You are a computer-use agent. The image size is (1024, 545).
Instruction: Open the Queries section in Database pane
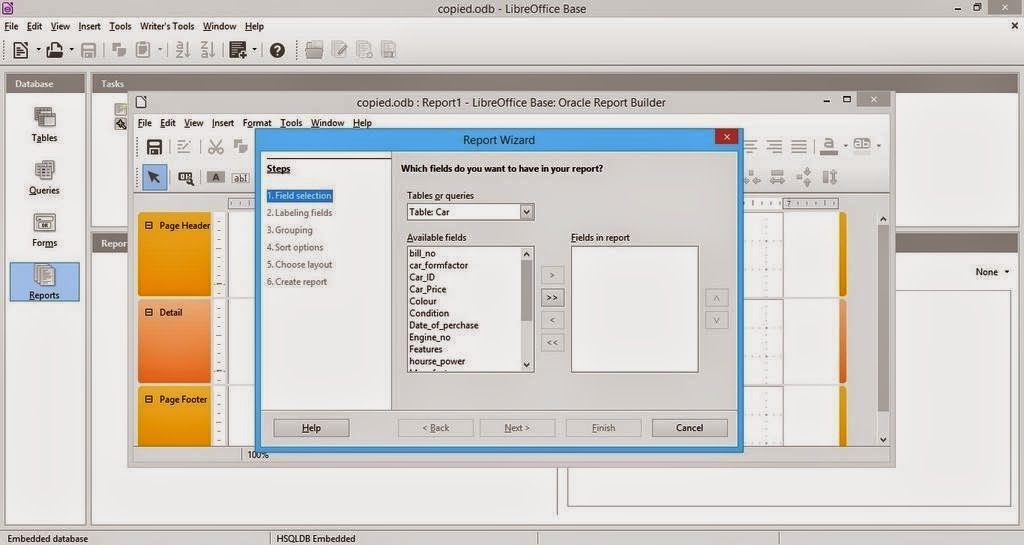tap(44, 178)
